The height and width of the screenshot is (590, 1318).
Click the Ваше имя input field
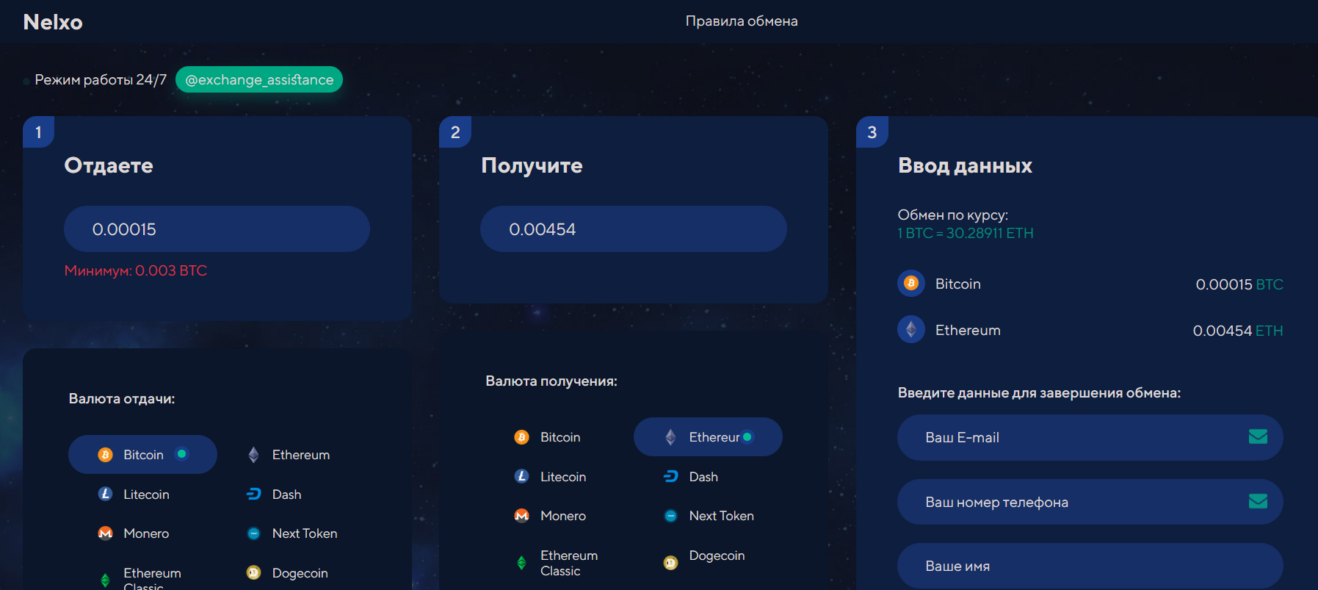1090,566
